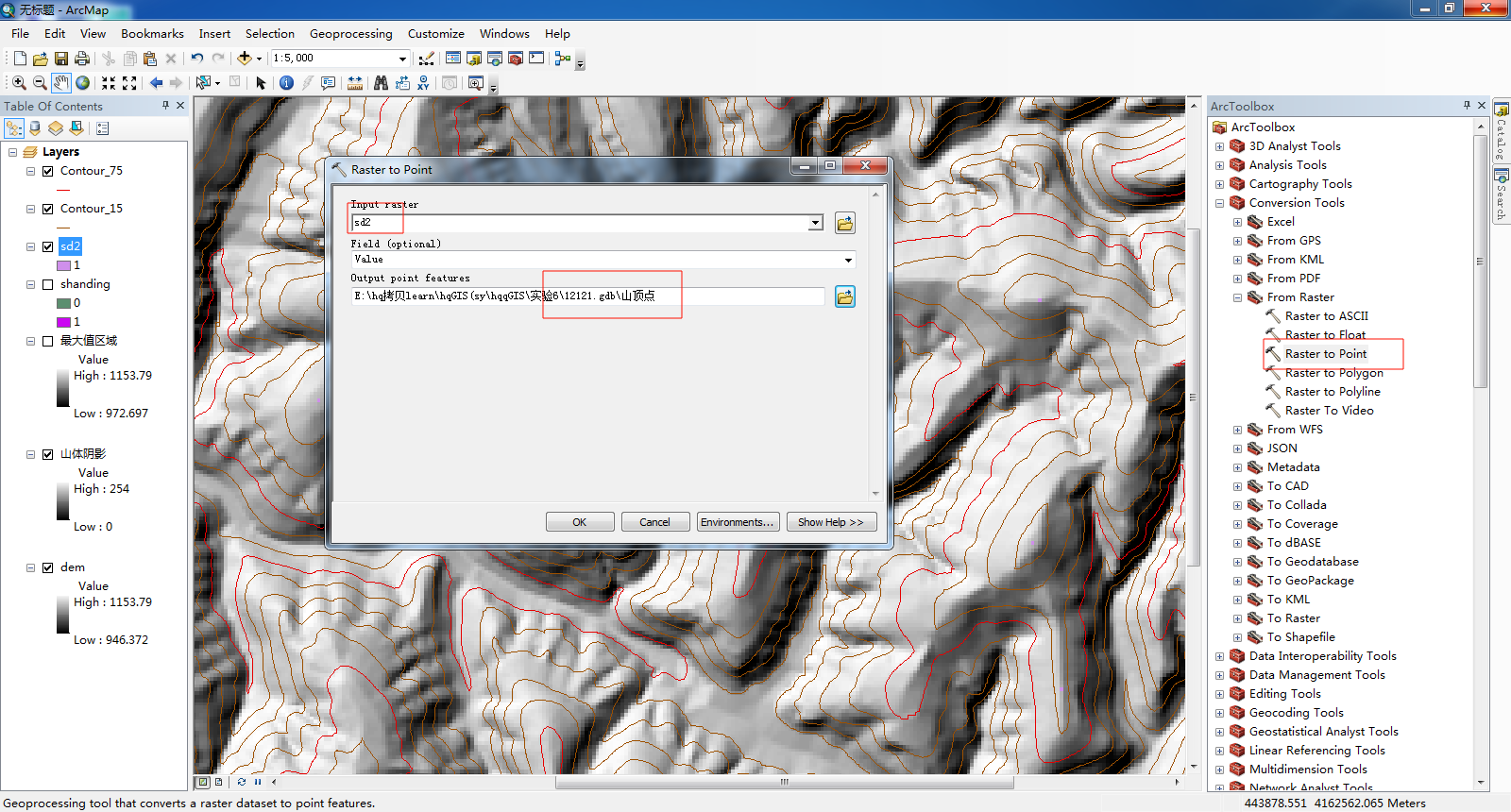Collapse the Conversion Tools toolbox
This screenshot has width=1511, height=812.
pos(1219,203)
